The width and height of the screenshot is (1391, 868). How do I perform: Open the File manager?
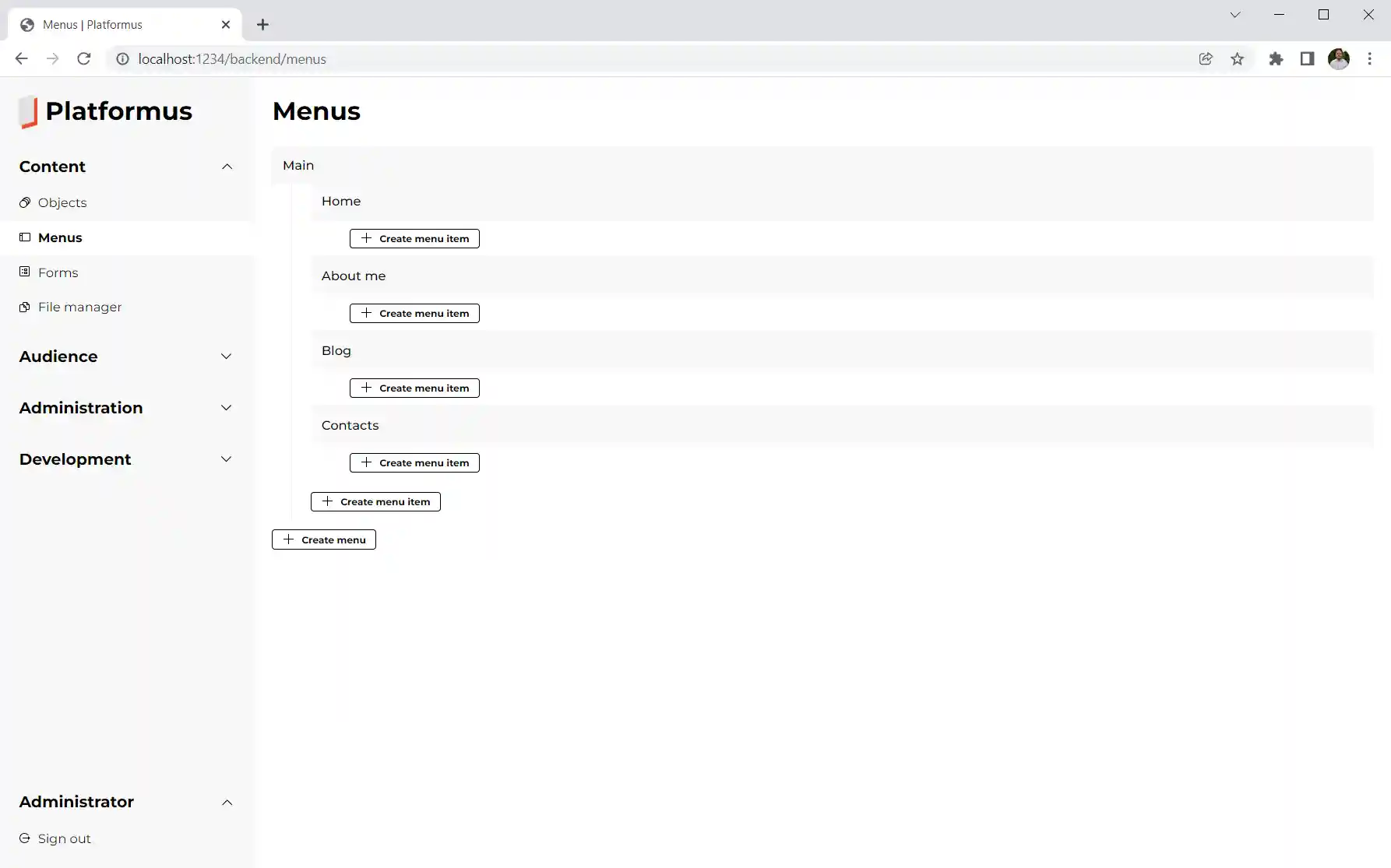click(79, 307)
